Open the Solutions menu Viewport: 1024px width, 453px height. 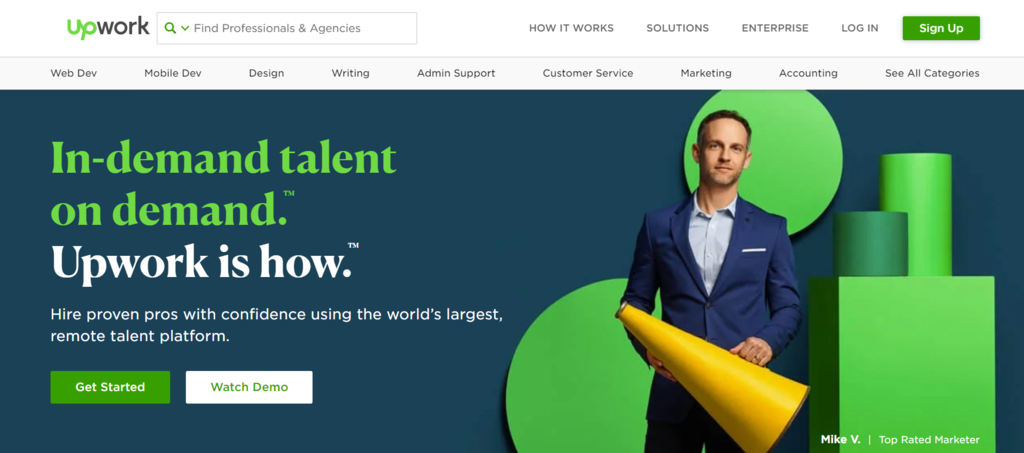pyautogui.click(x=677, y=28)
